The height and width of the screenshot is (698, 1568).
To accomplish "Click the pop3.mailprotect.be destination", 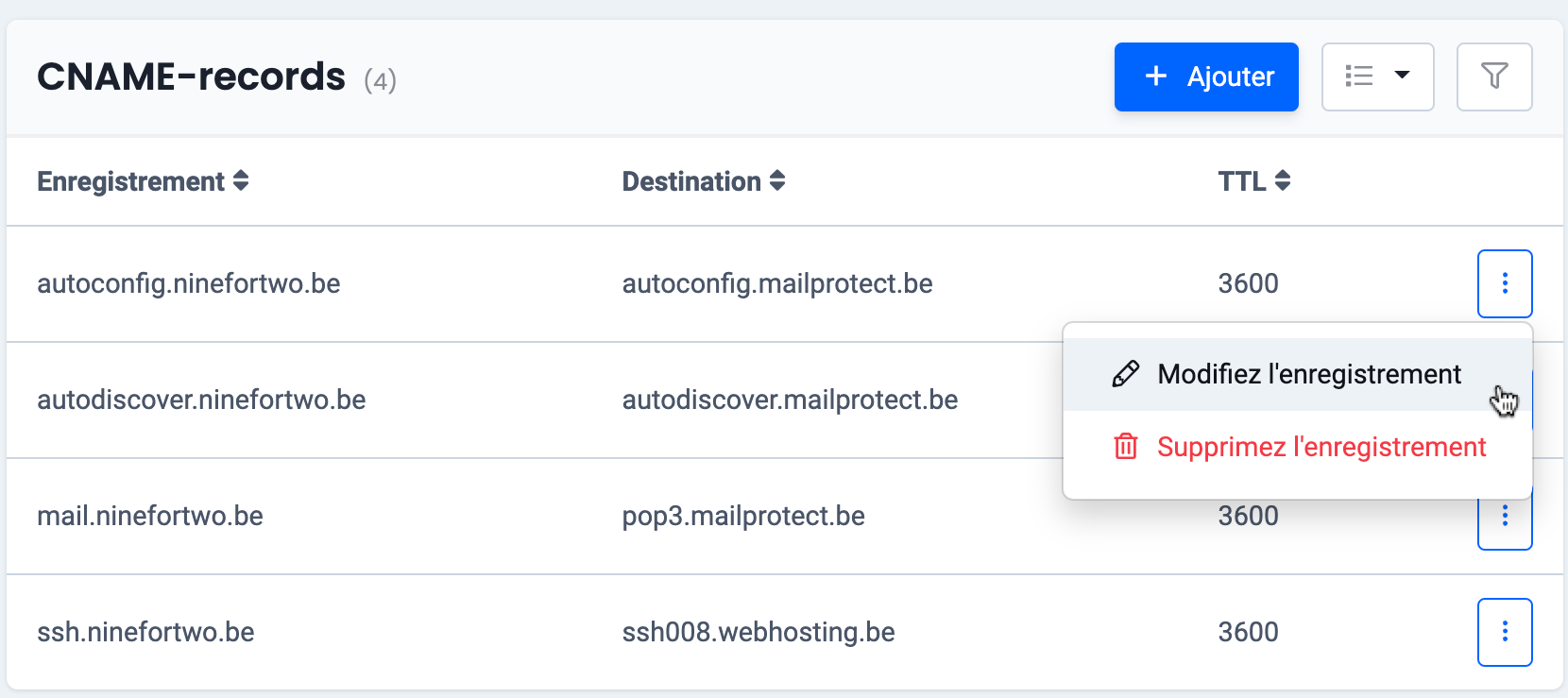I will [x=743, y=516].
